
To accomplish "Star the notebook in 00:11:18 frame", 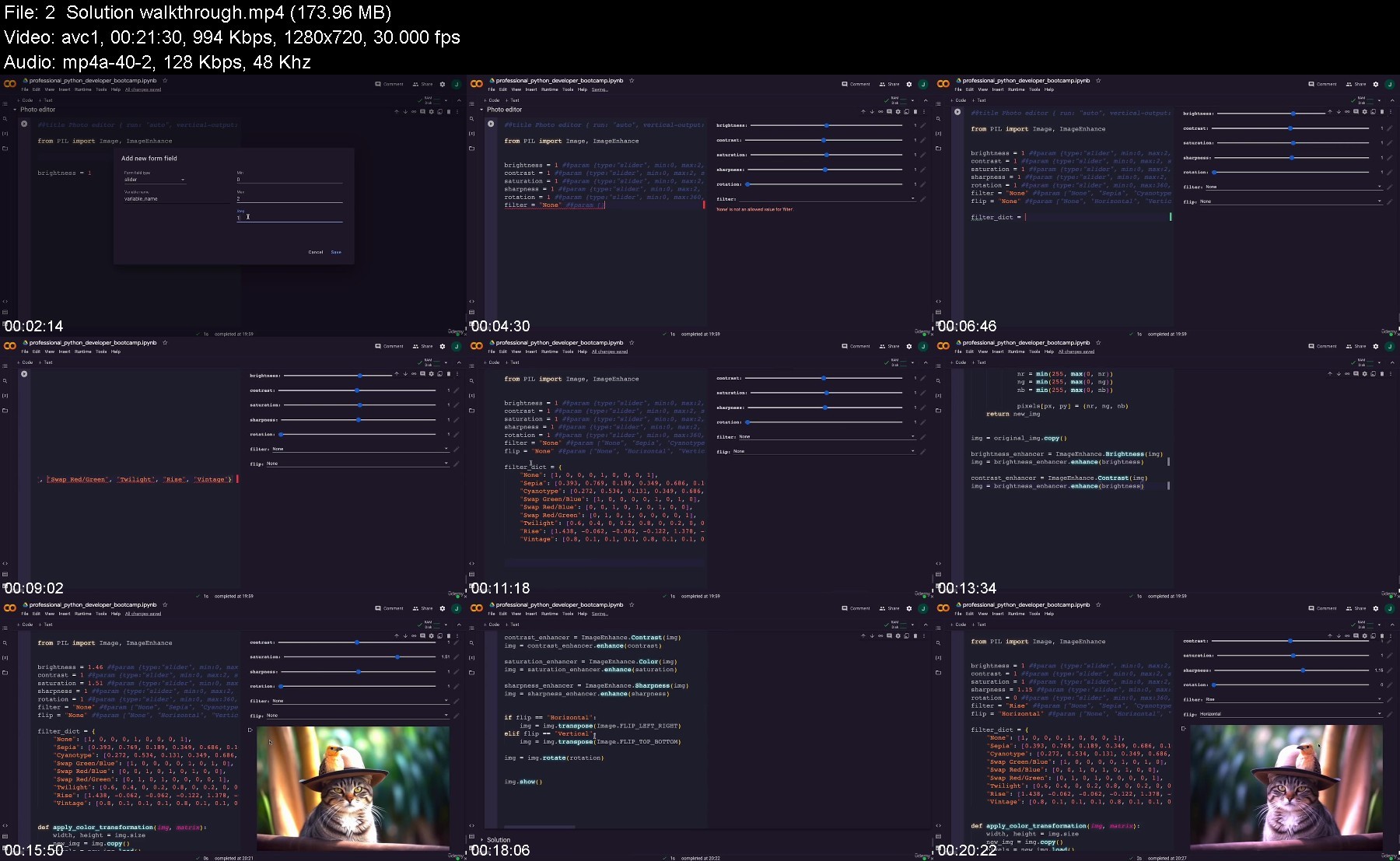I will (x=632, y=342).
